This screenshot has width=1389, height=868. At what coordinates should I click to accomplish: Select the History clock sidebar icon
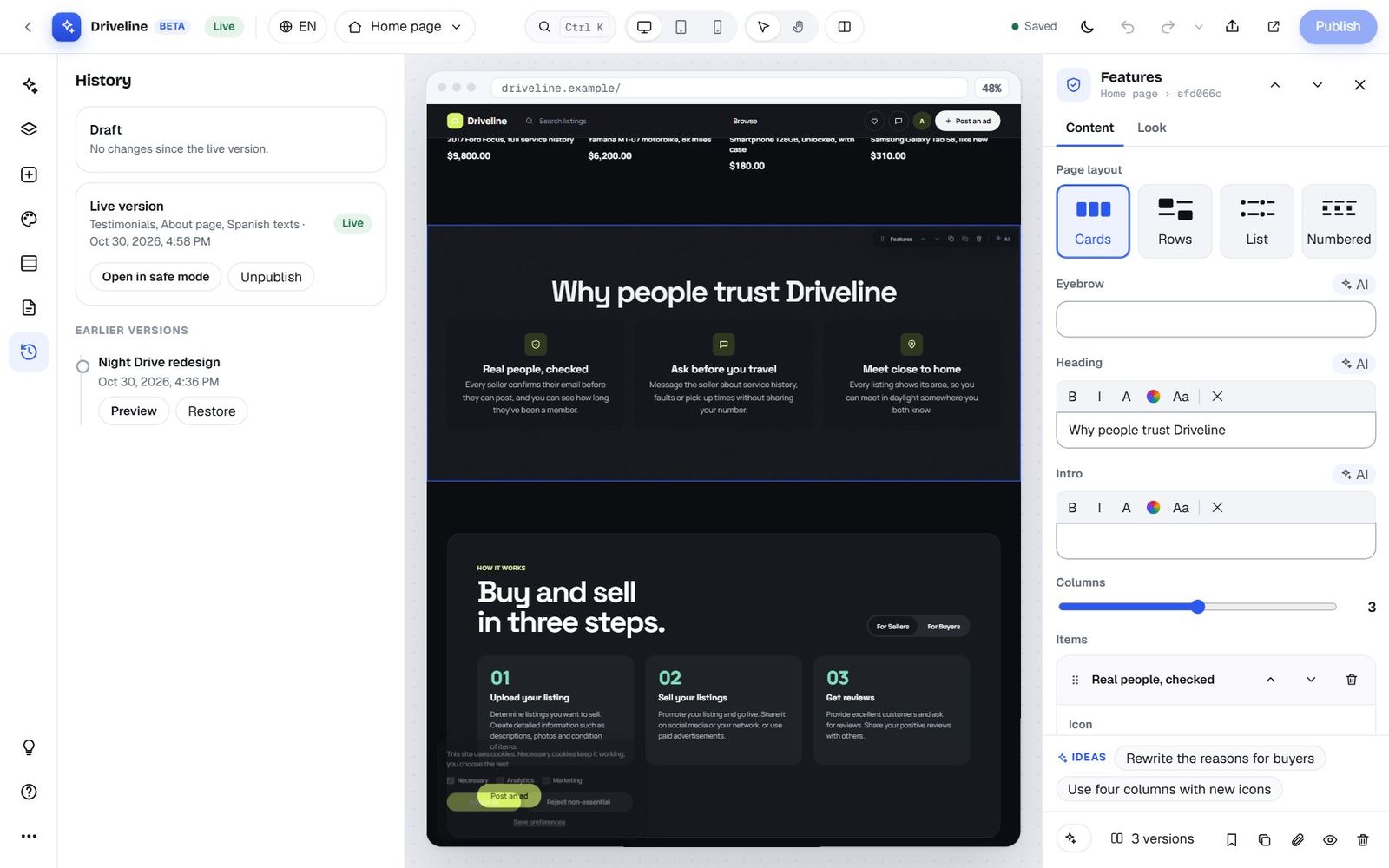pyautogui.click(x=29, y=352)
